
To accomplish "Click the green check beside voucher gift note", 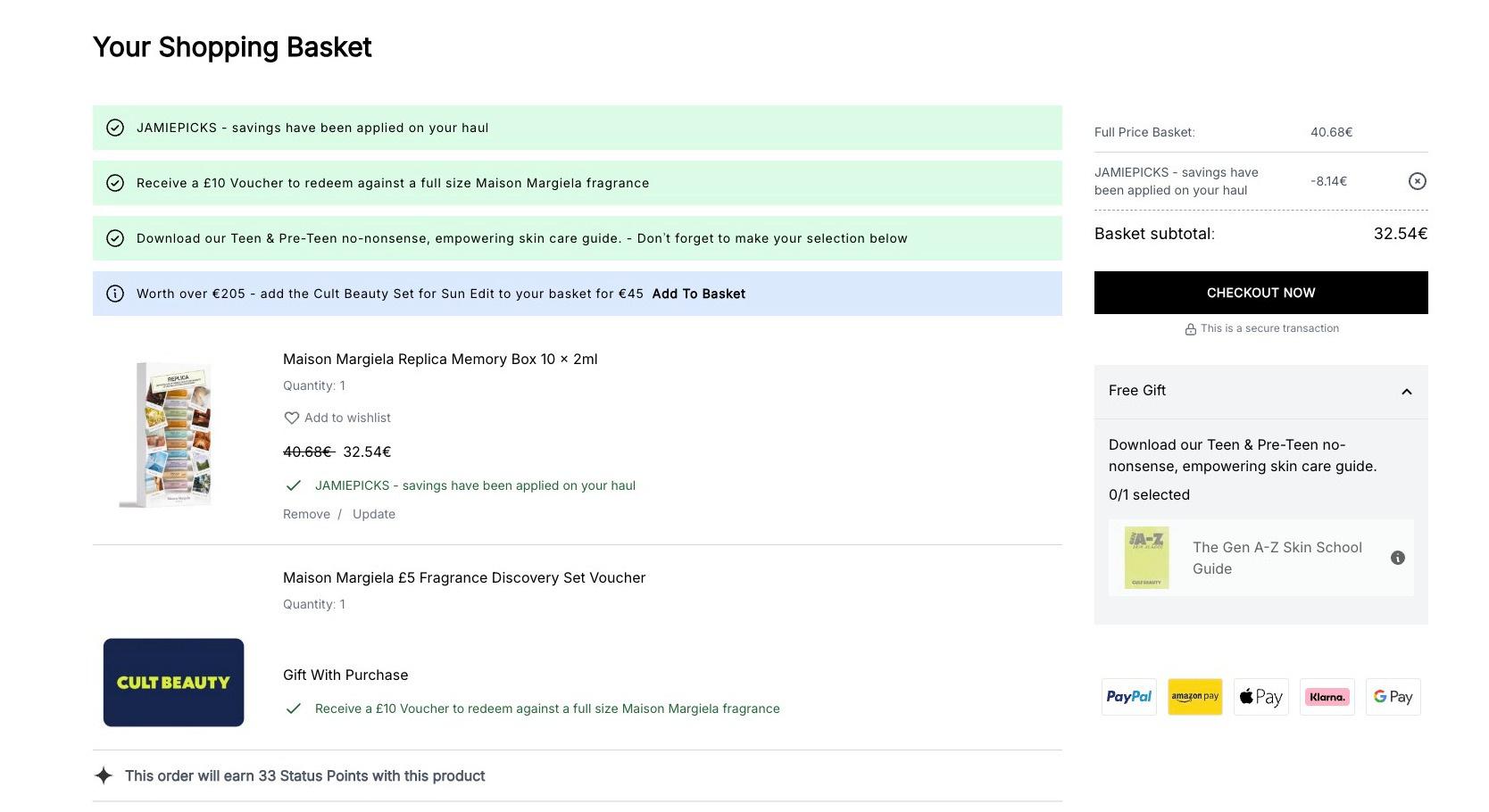I will [293, 708].
